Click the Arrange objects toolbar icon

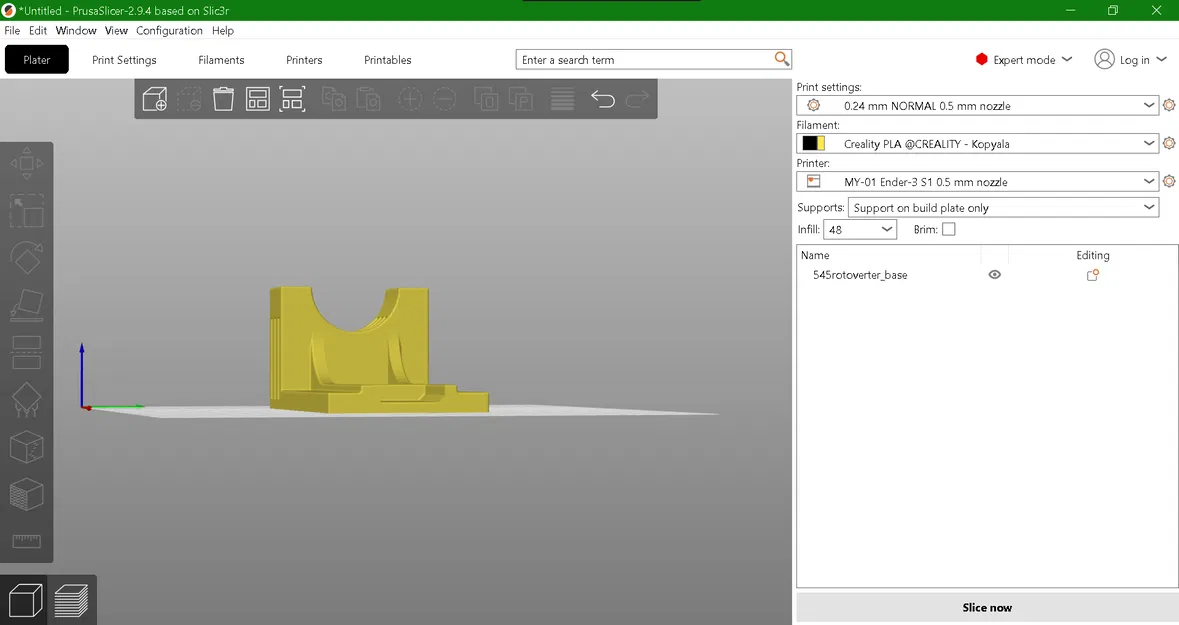[x=258, y=99]
